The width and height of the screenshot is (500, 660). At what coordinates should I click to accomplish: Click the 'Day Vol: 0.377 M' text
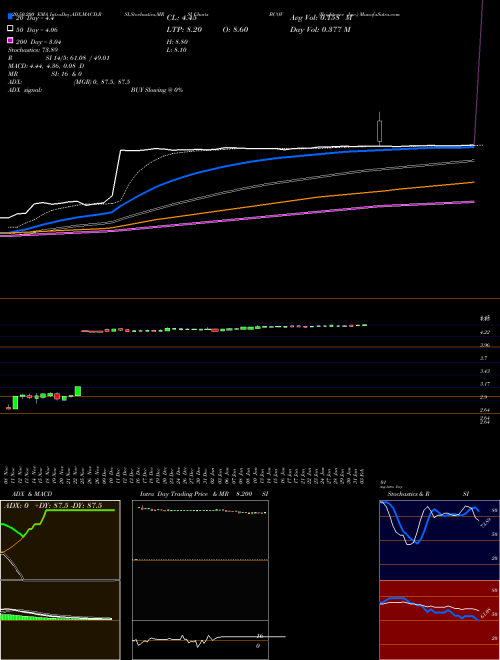320,29
